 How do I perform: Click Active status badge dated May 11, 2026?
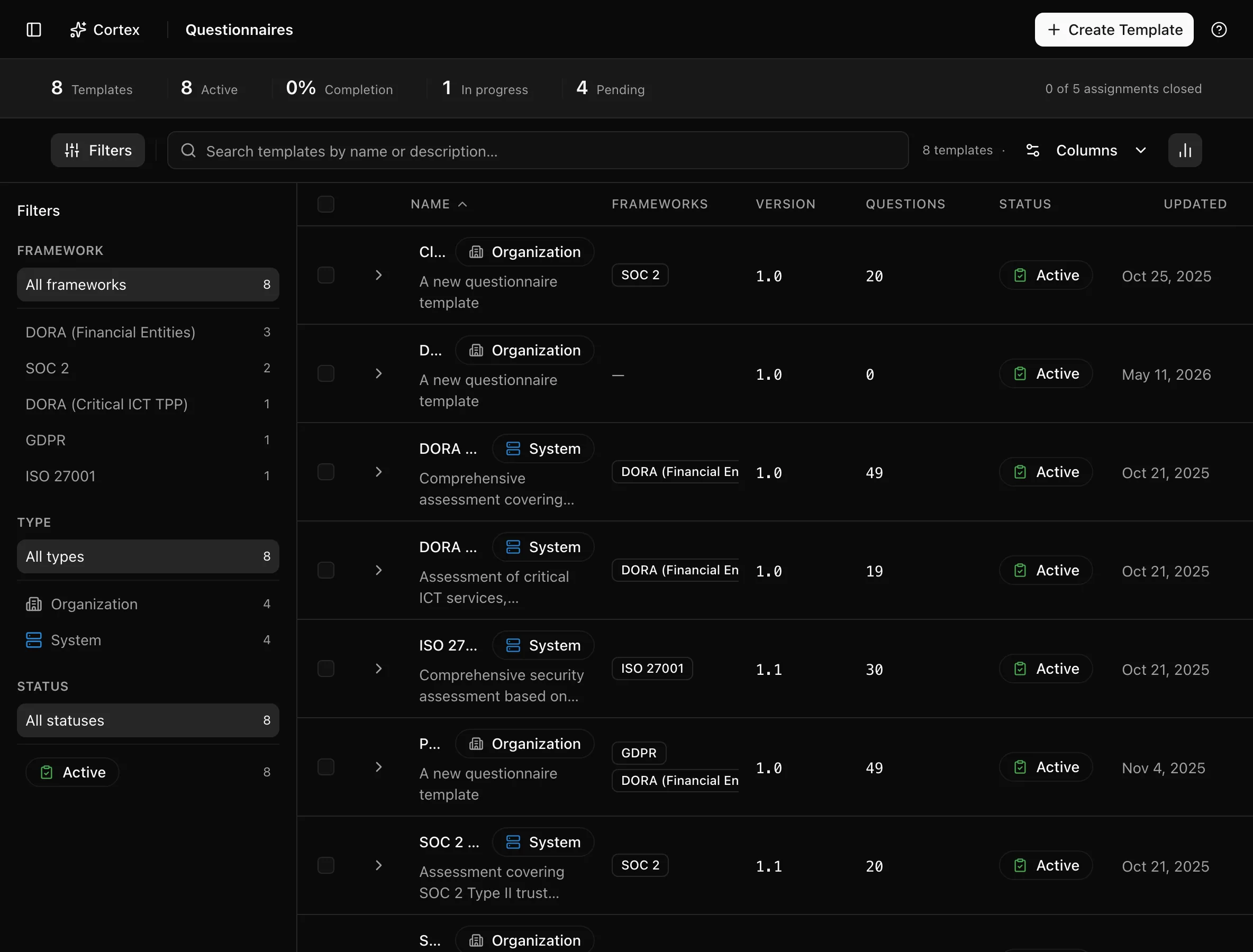click(x=1046, y=374)
